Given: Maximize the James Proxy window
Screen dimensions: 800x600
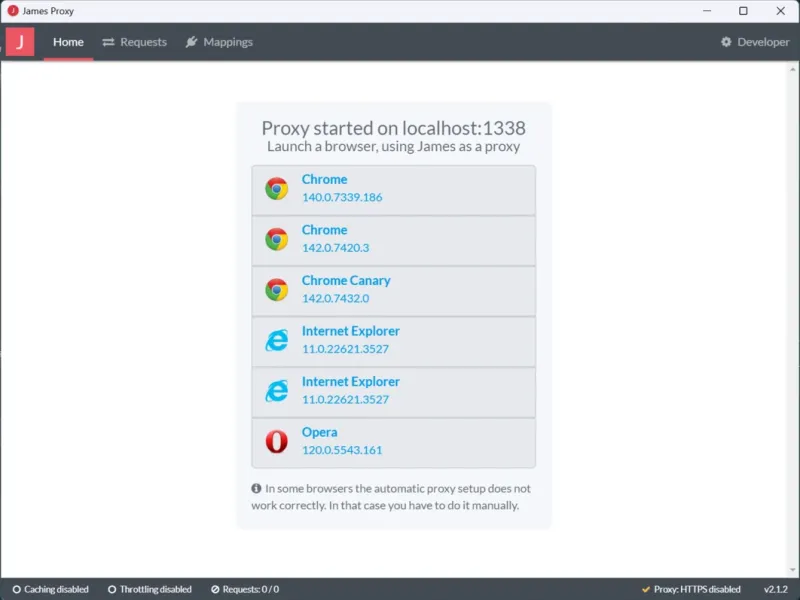Looking at the screenshot, I should tap(743, 11).
